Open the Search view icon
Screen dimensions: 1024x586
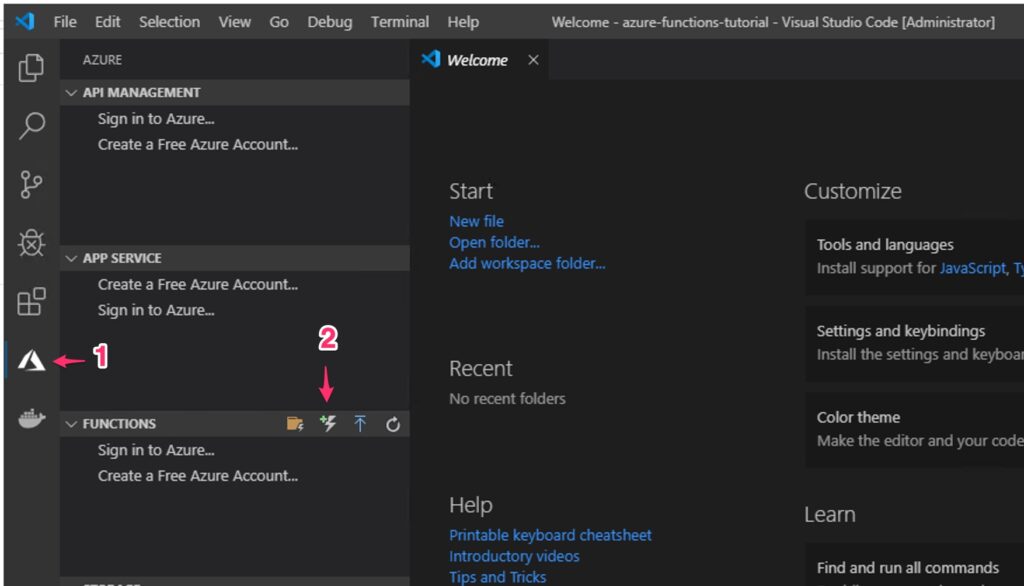tap(31, 126)
